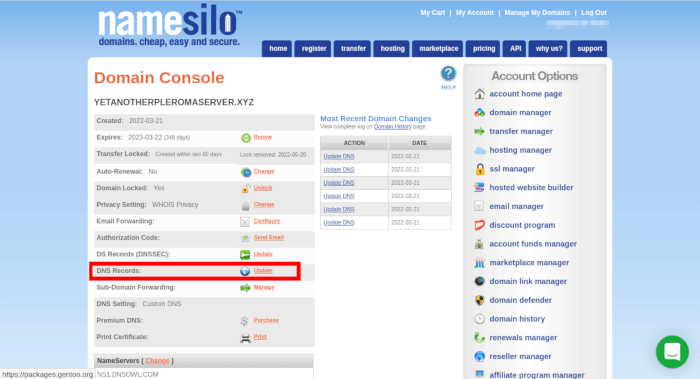Open the live chat bubble button

coord(672,352)
